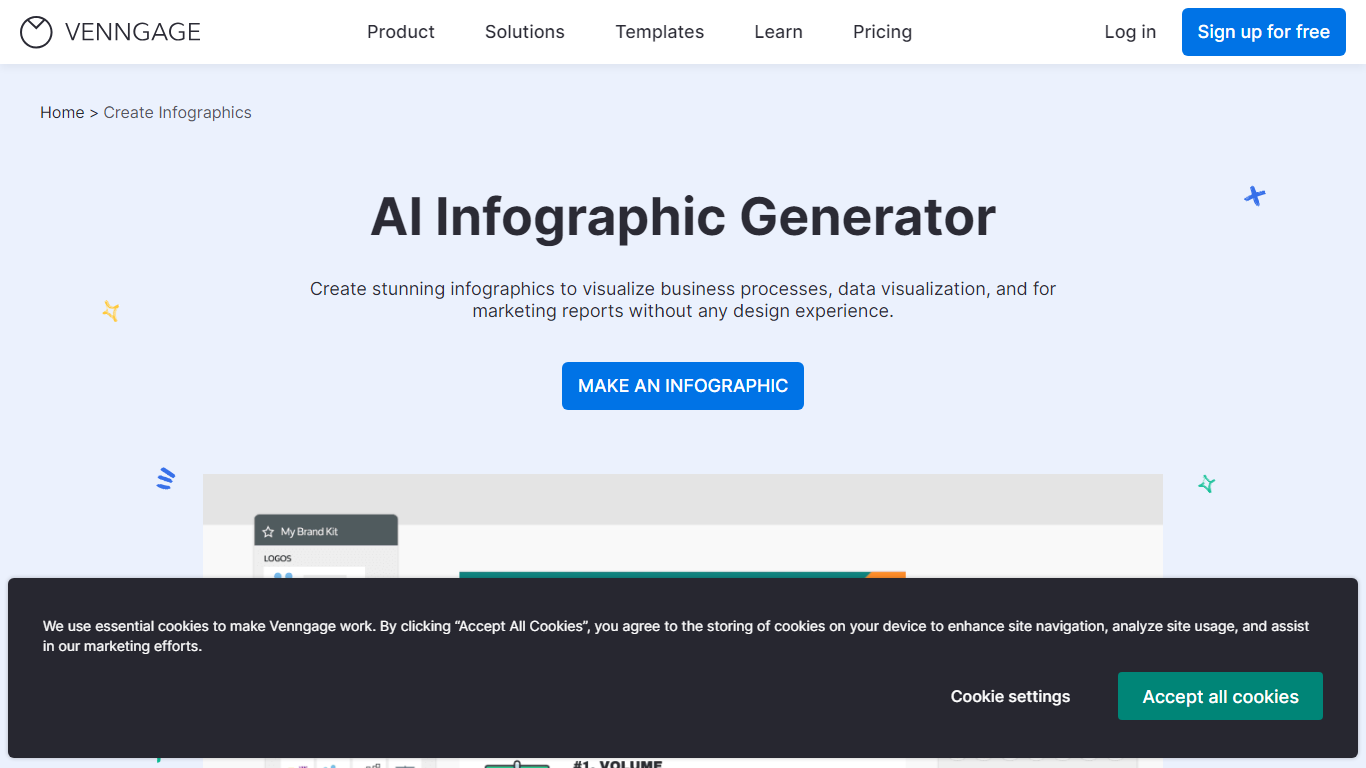Click the green sparkle decoration on the right

tap(1207, 484)
